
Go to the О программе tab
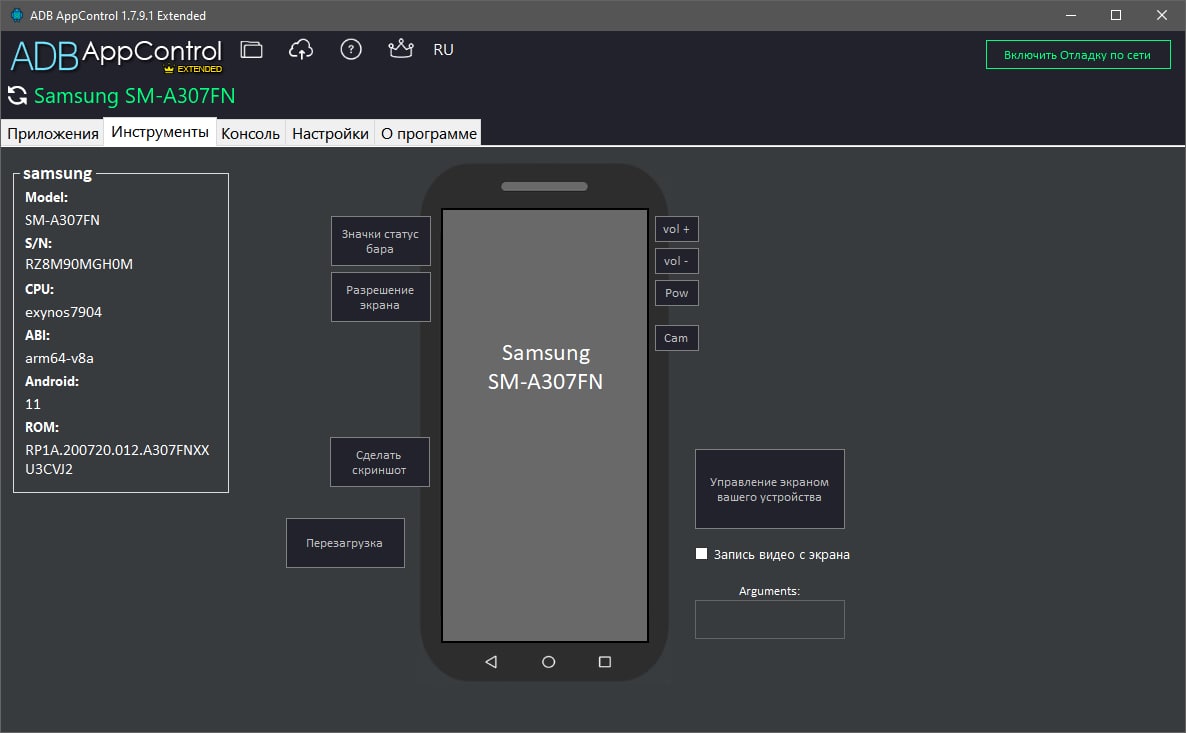(429, 133)
